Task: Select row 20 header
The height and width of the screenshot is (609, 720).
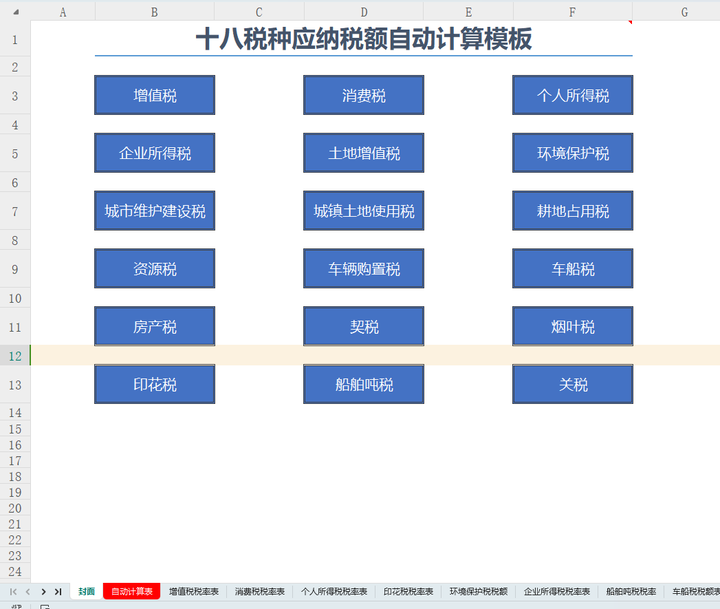Action: point(15,508)
